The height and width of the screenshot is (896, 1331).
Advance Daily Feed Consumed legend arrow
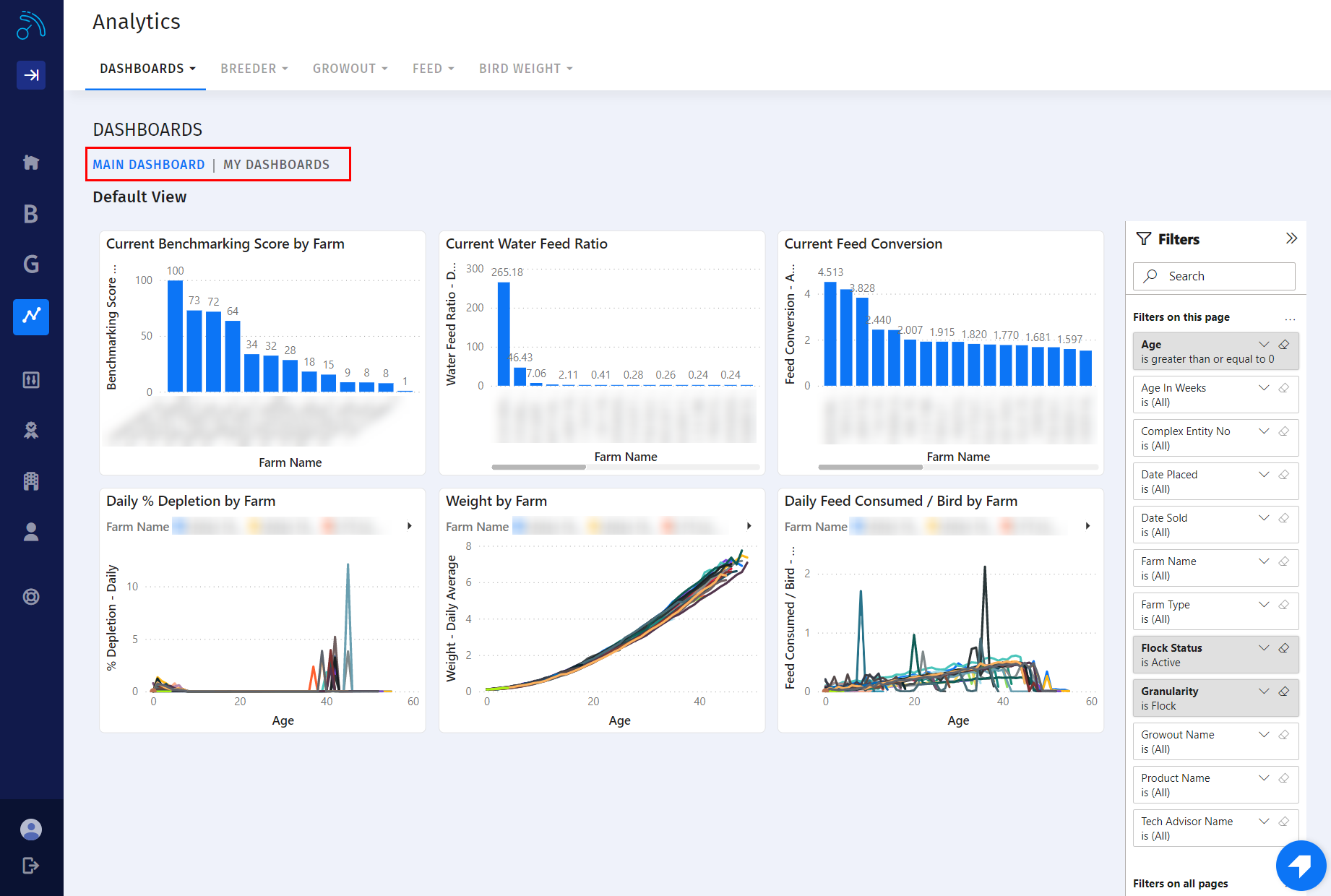pyautogui.click(x=1088, y=526)
